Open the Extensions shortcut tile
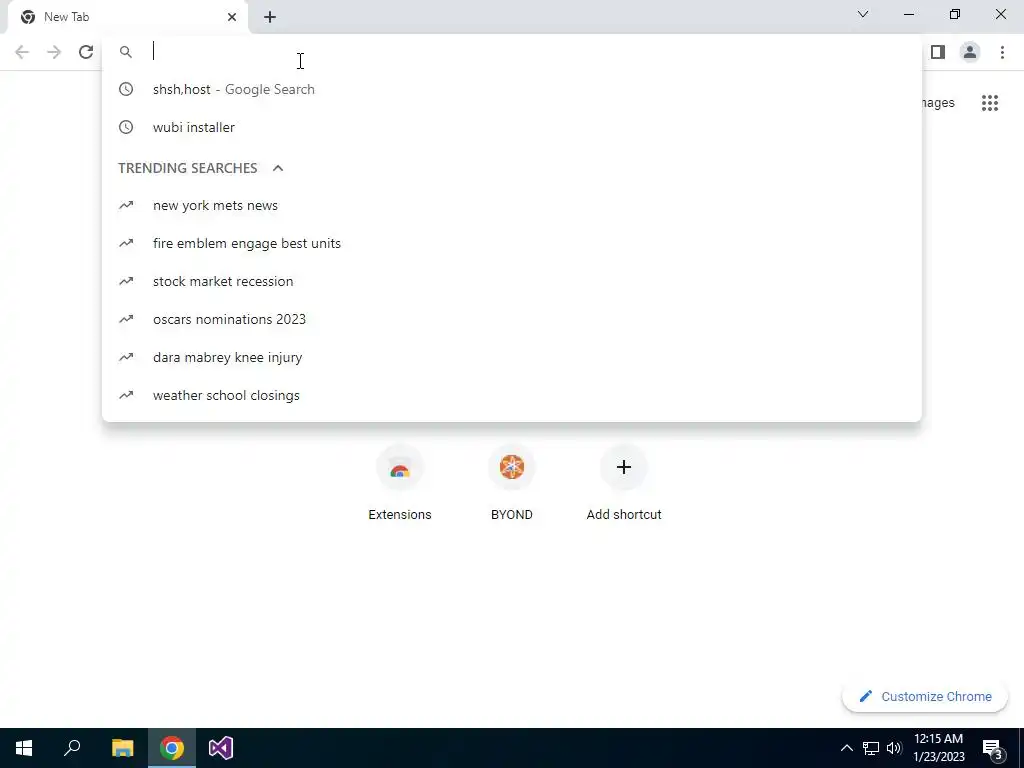 tap(400, 483)
